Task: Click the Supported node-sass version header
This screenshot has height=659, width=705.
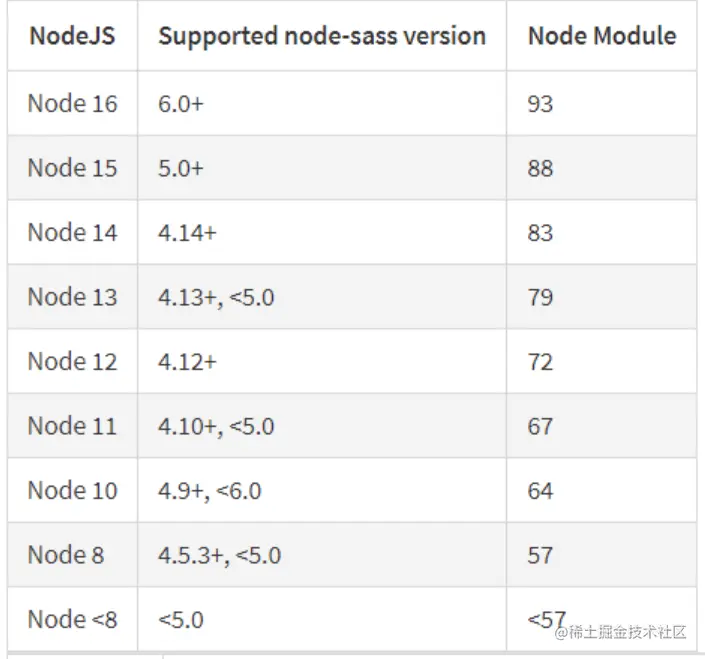Action: [321, 37]
